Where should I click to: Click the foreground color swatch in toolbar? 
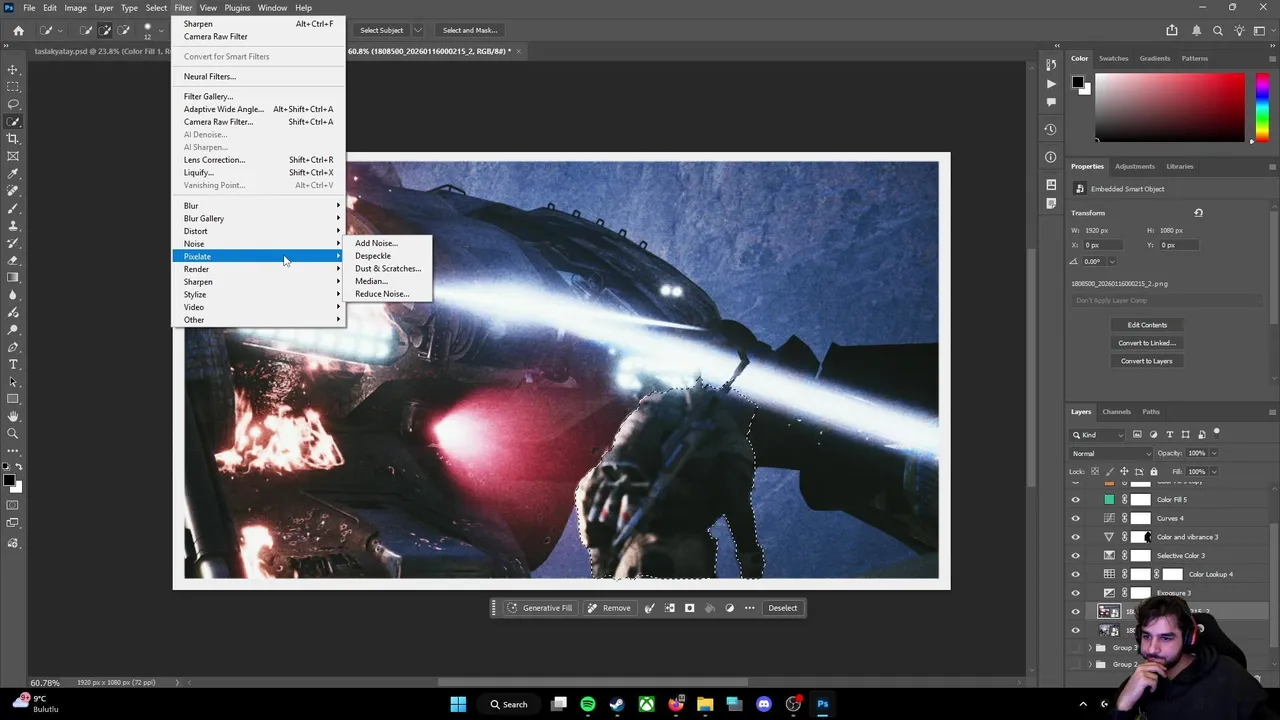pos(10,481)
